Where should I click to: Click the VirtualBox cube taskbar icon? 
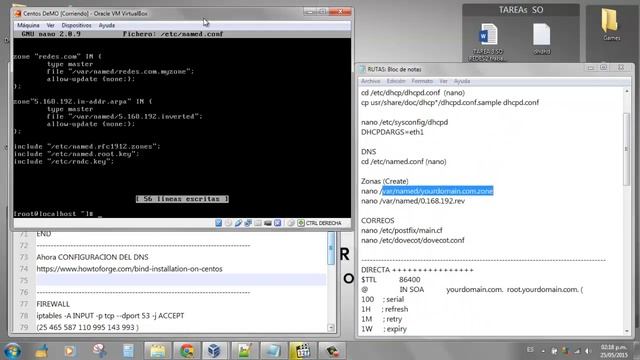[214, 351]
